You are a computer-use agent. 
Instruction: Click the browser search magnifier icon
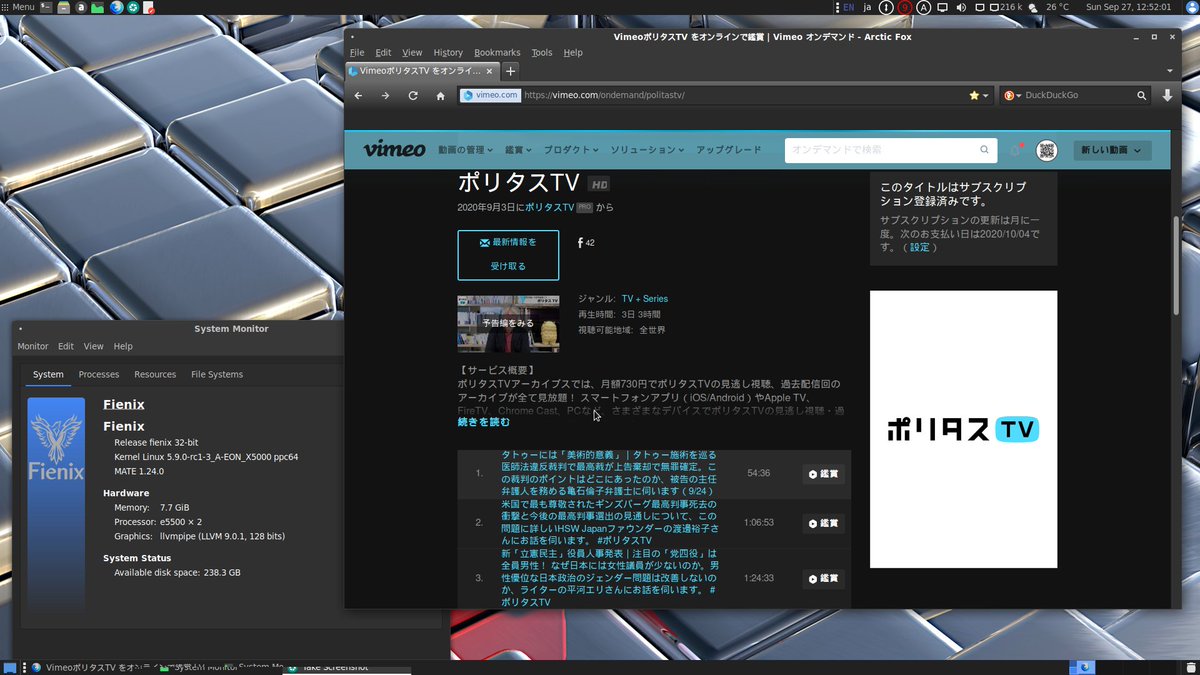click(1142, 95)
